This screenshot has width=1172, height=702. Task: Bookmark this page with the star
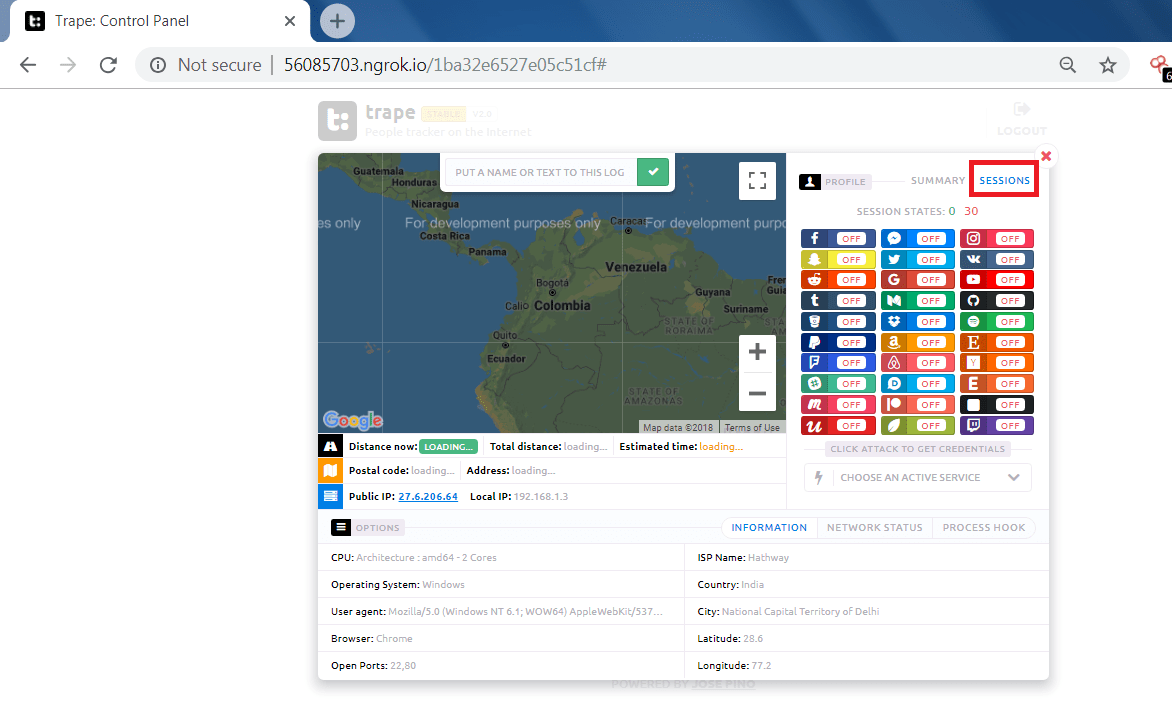click(1108, 65)
